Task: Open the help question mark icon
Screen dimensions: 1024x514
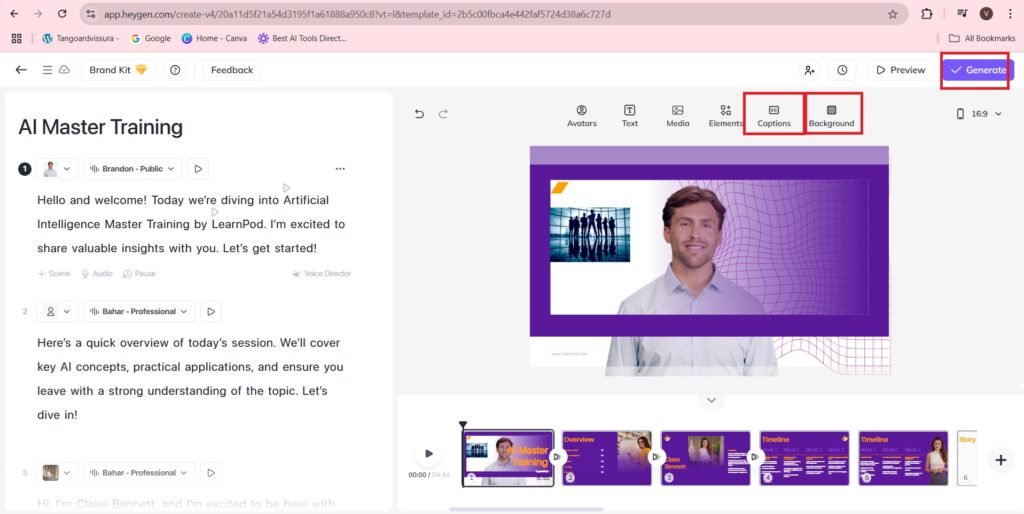Action: pos(174,70)
